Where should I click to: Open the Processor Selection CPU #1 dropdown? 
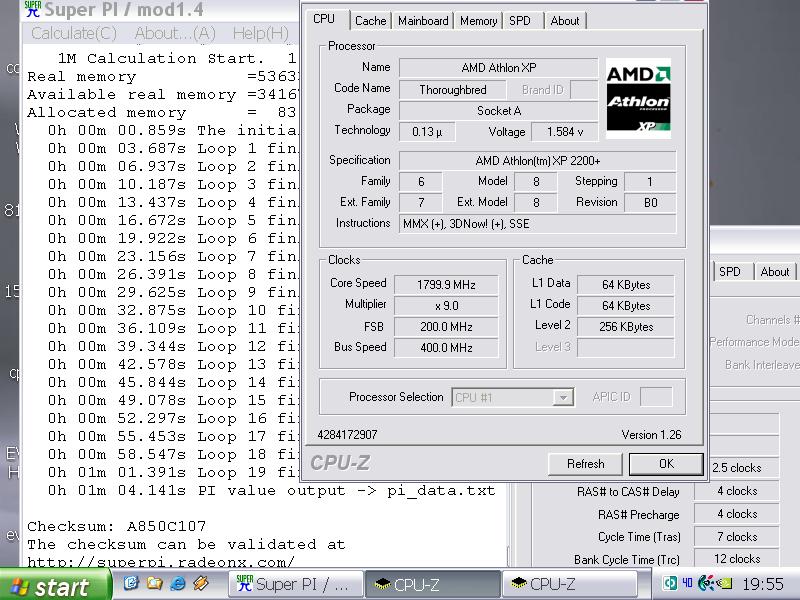(513, 397)
